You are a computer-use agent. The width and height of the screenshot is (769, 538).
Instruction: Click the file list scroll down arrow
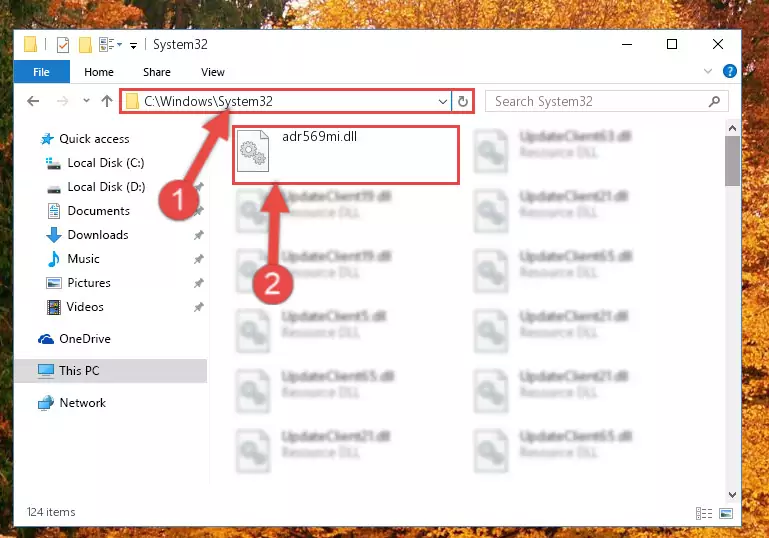(x=732, y=495)
